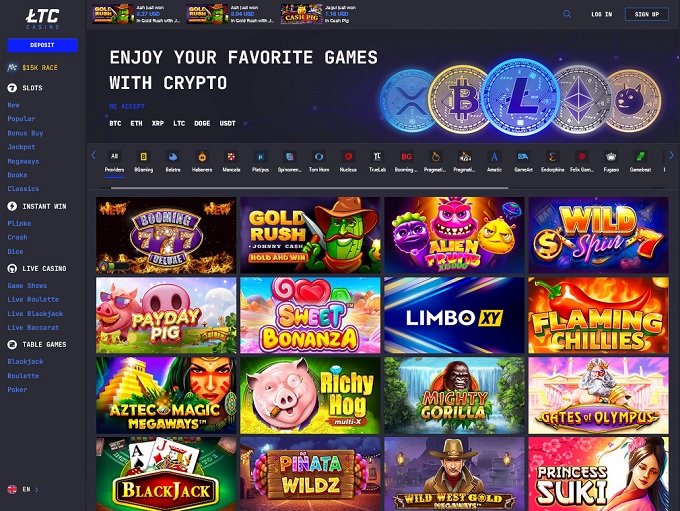Select the Gamebeat provider icon

641,157
